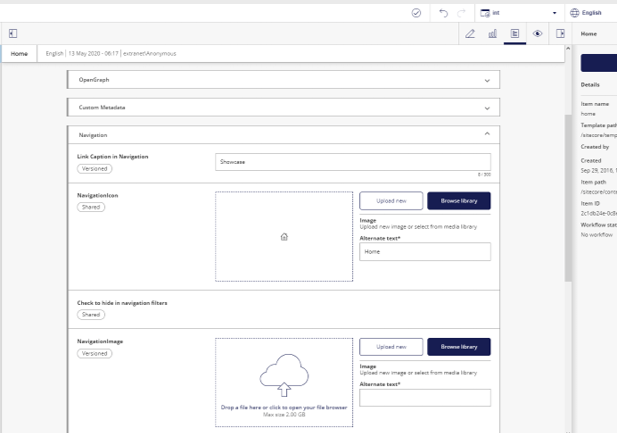Undo the last change
Viewport: 617px width, 433px height.
point(443,13)
